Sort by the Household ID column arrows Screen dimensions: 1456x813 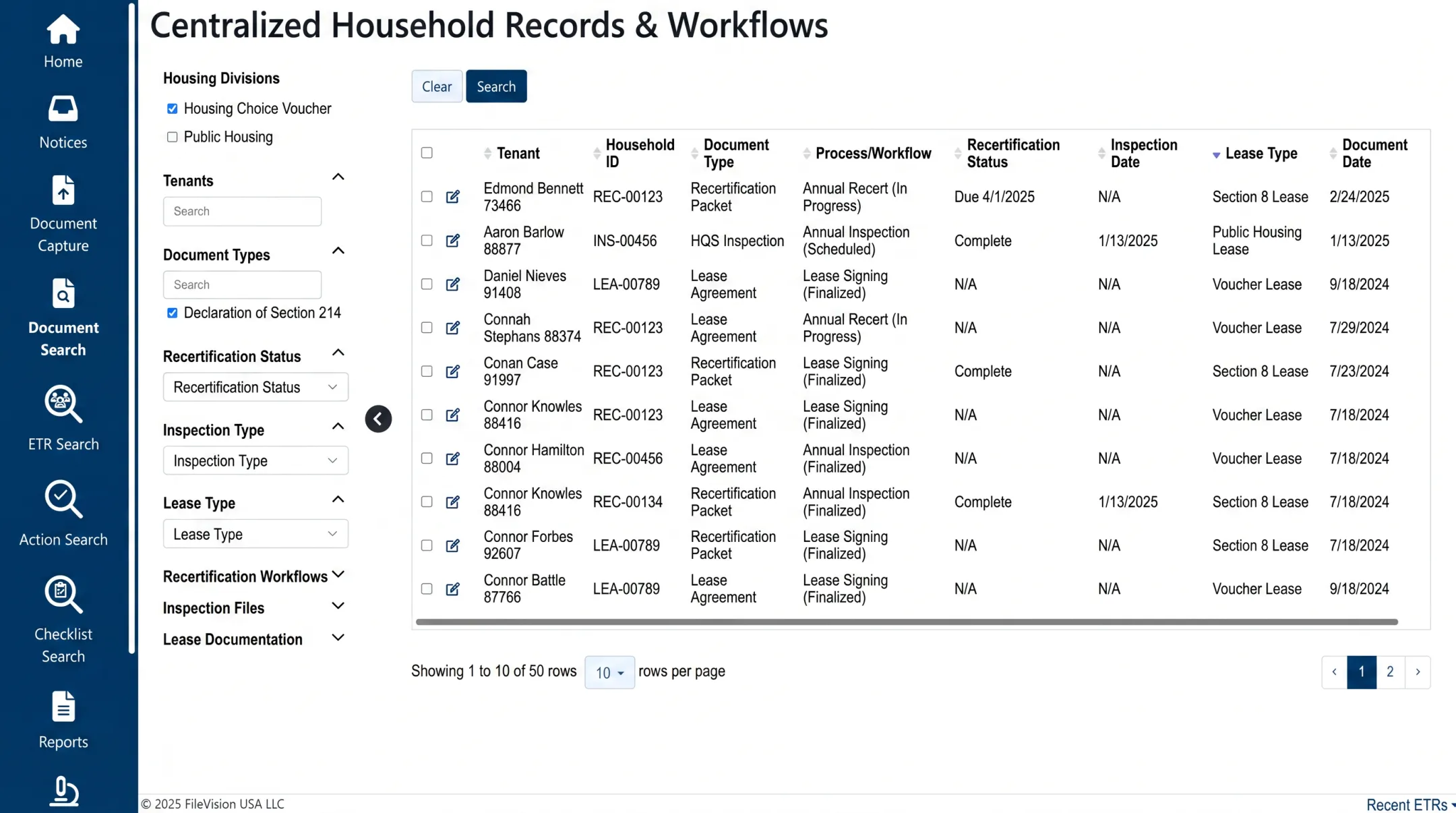[597, 154]
